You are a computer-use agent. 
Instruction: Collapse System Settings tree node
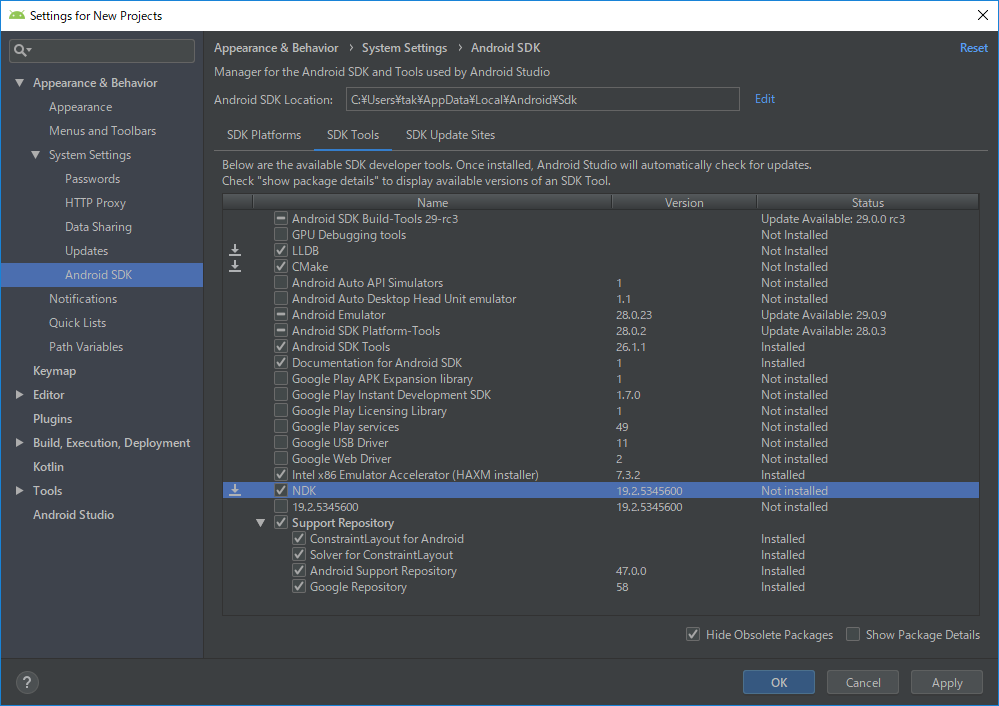pos(36,155)
